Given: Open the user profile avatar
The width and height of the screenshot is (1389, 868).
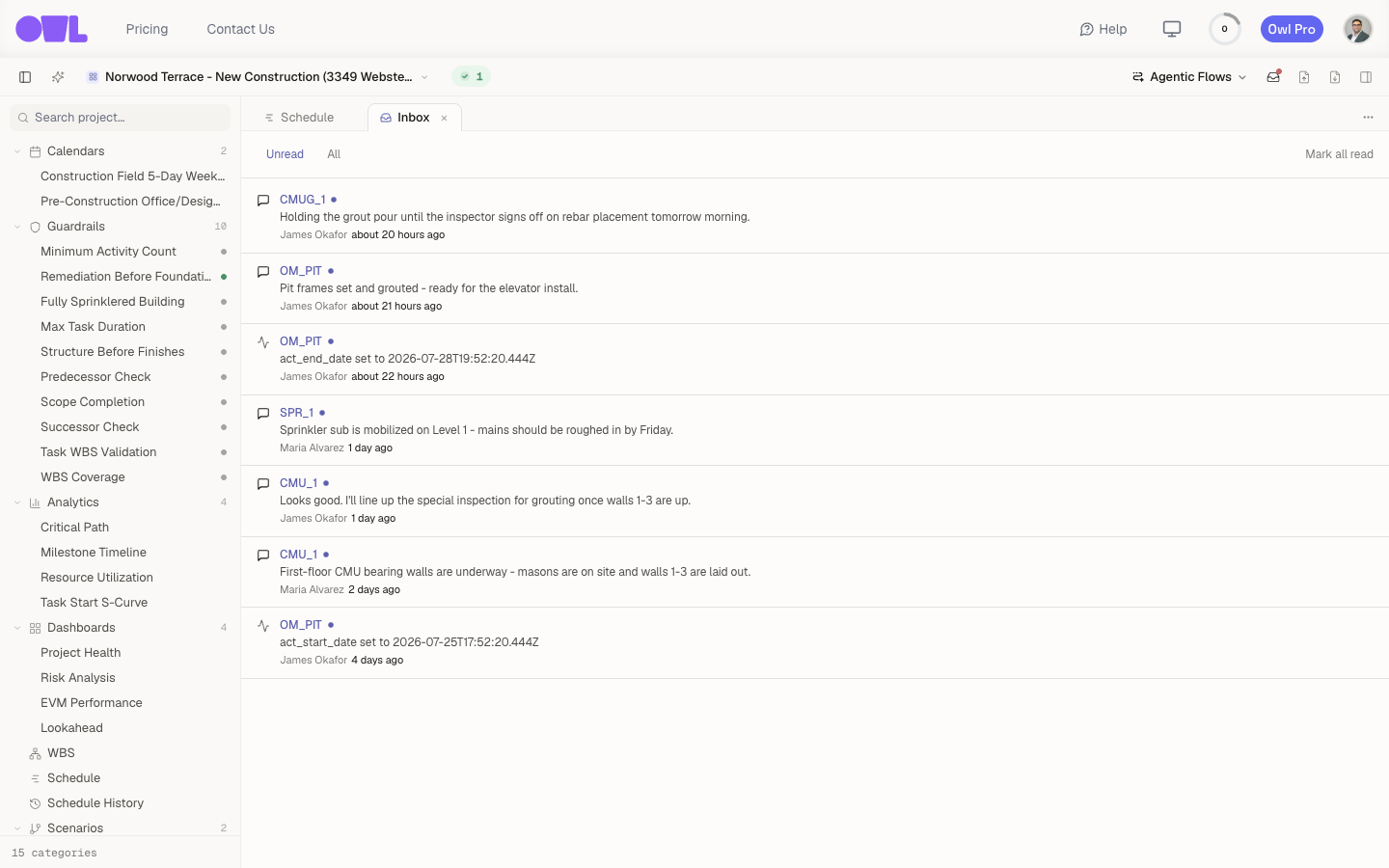Looking at the screenshot, I should (1358, 29).
